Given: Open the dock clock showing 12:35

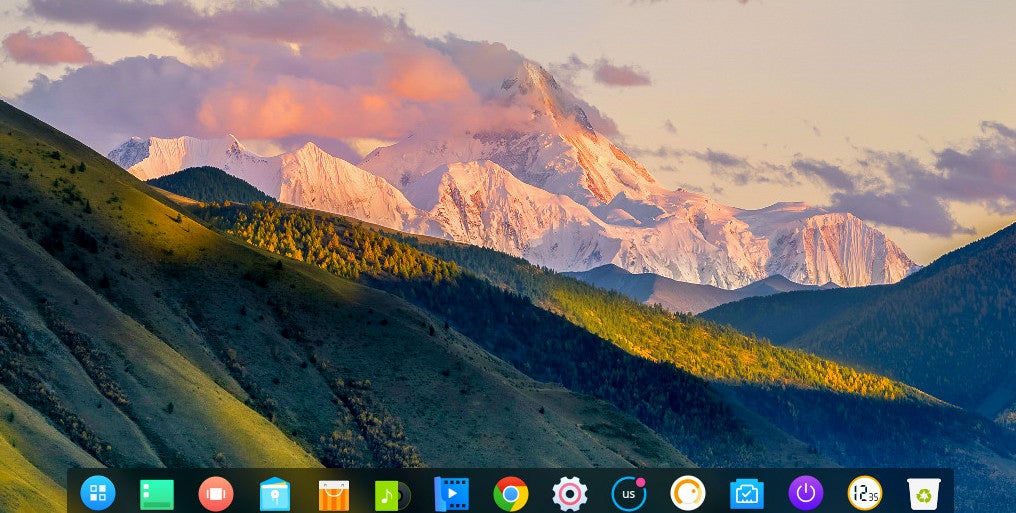Looking at the screenshot, I should click(x=864, y=493).
